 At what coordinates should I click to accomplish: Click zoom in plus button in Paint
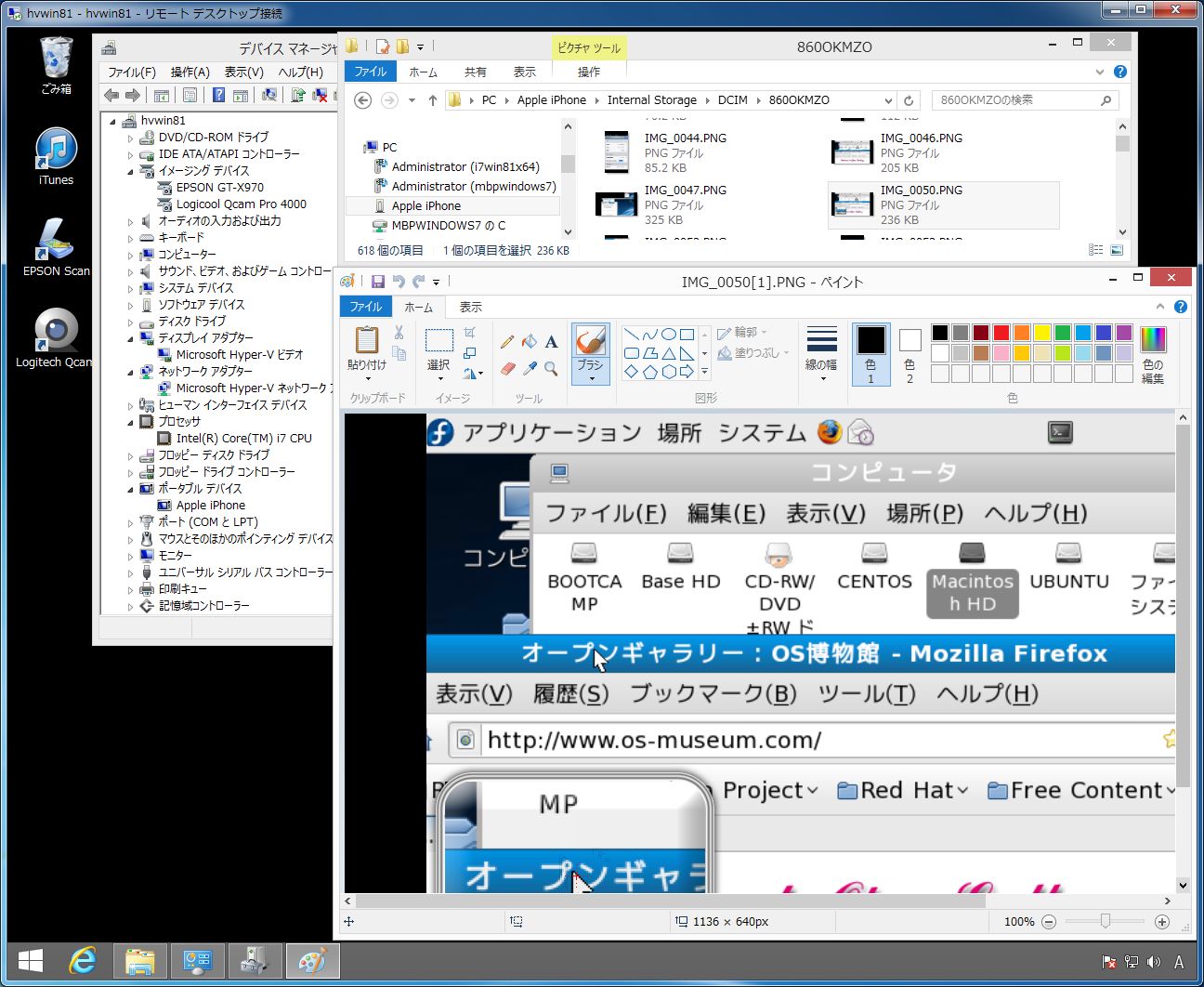point(1161,922)
